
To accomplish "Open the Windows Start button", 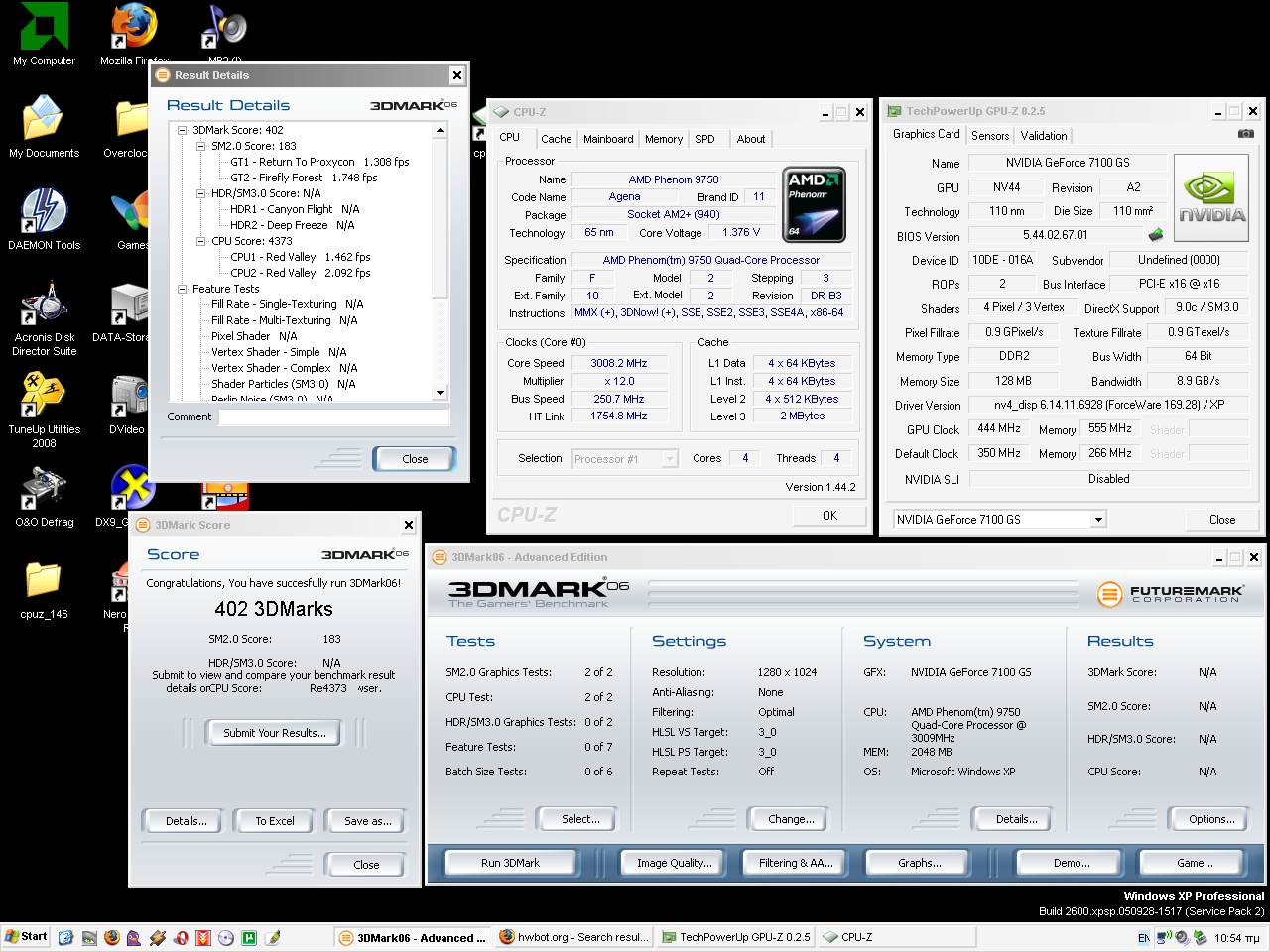I will click(x=26, y=936).
